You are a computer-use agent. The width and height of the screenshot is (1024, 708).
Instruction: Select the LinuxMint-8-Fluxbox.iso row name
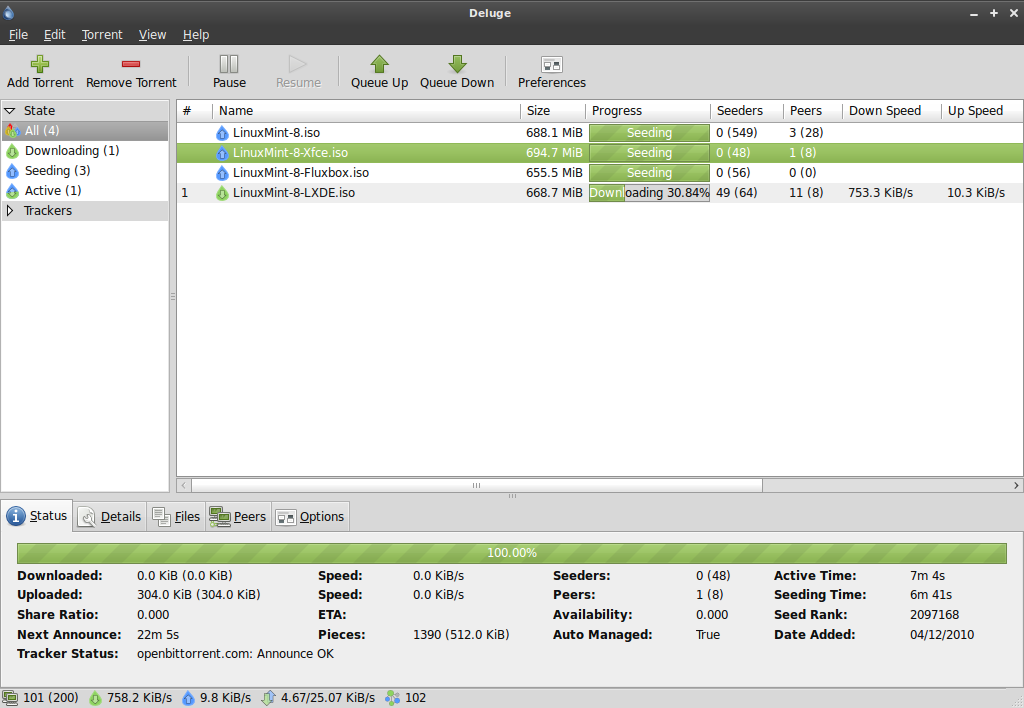301,173
